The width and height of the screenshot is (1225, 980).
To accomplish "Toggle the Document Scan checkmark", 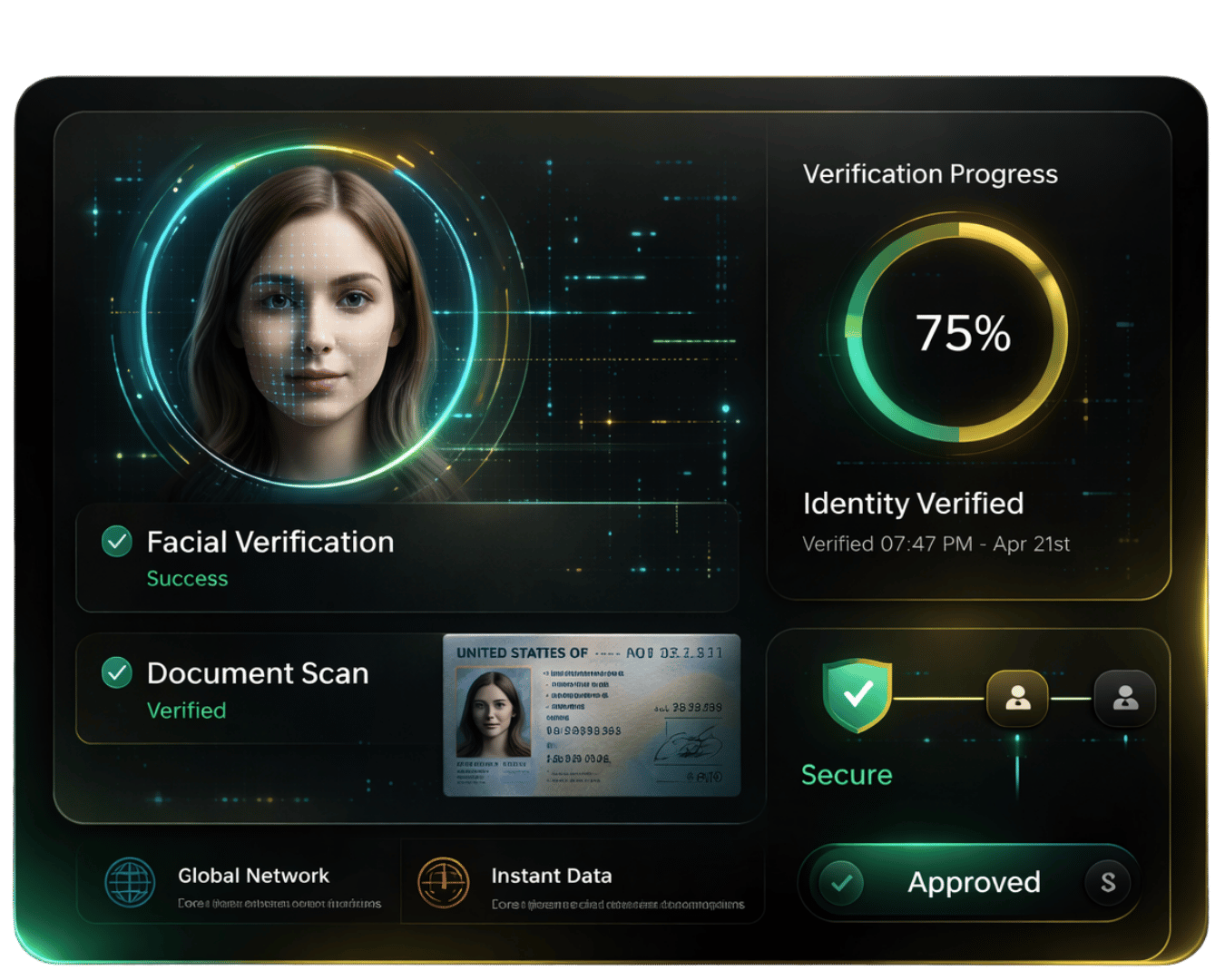I will point(117,673).
